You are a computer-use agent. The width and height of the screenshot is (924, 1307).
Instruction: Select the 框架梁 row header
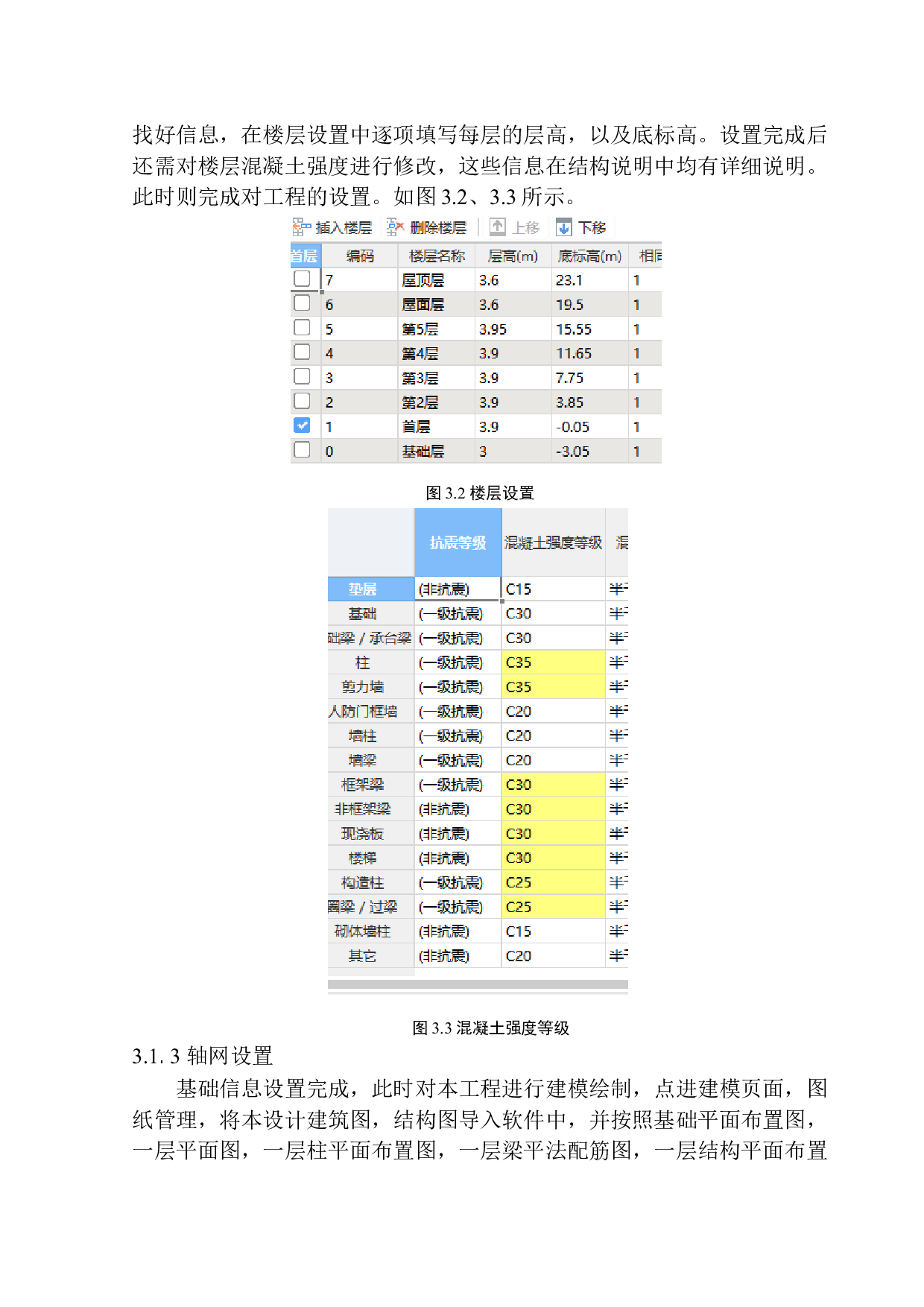[x=370, y=785]
